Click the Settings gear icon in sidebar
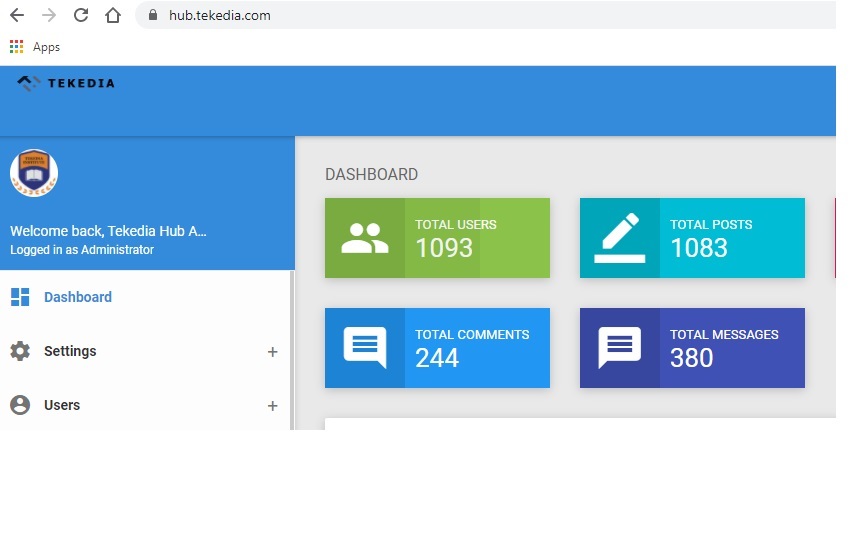This screenshot has height=534, width=866. tap(20, 351)
